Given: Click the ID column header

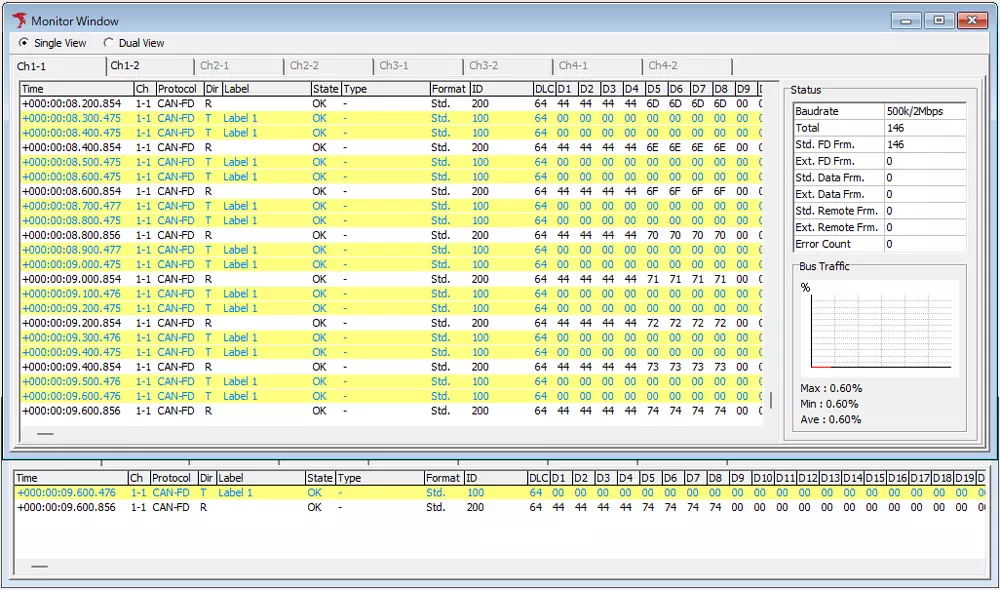Looking at the screenshot, I should (495, 89).
